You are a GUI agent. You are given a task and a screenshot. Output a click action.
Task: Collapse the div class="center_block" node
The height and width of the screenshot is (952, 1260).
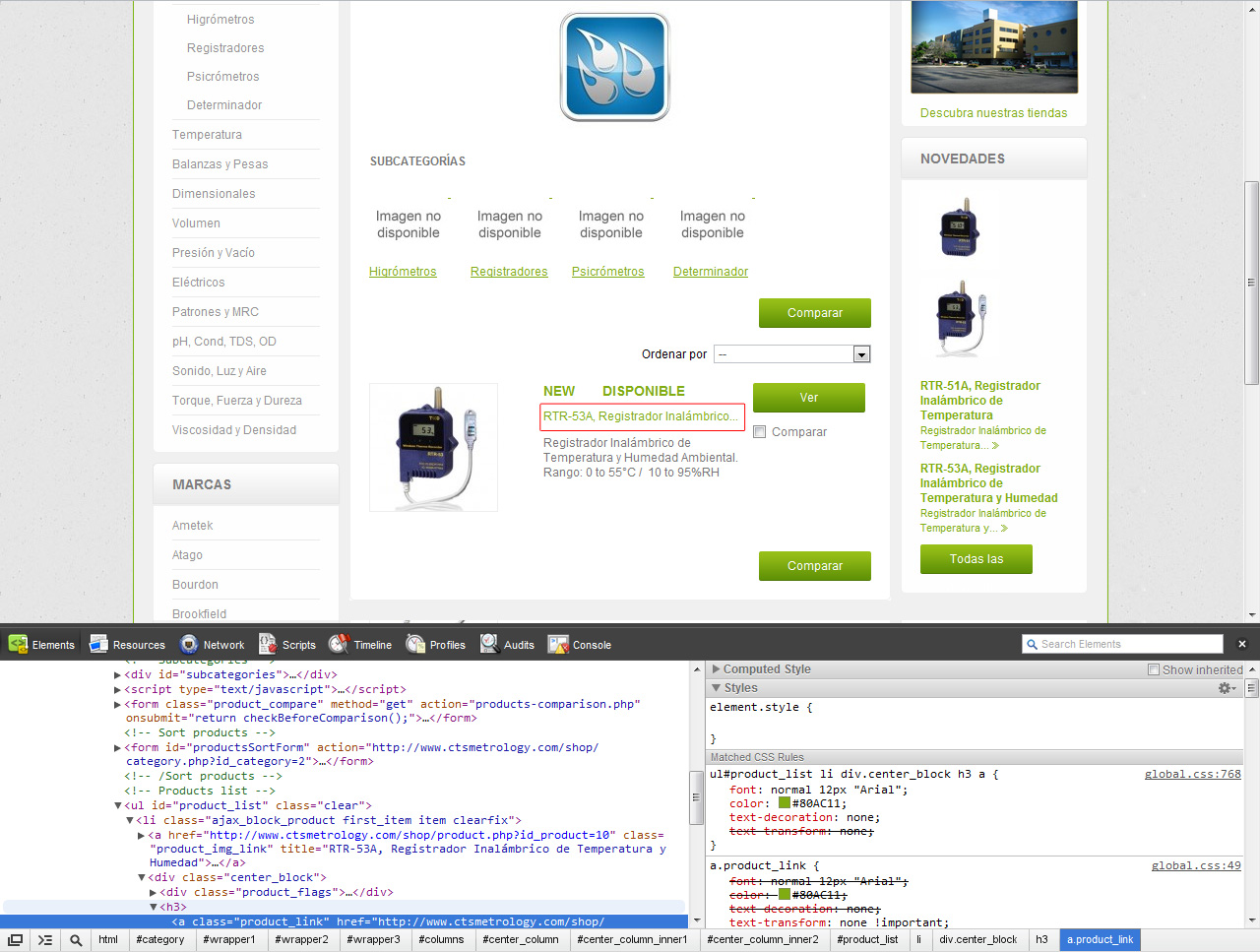142,878
